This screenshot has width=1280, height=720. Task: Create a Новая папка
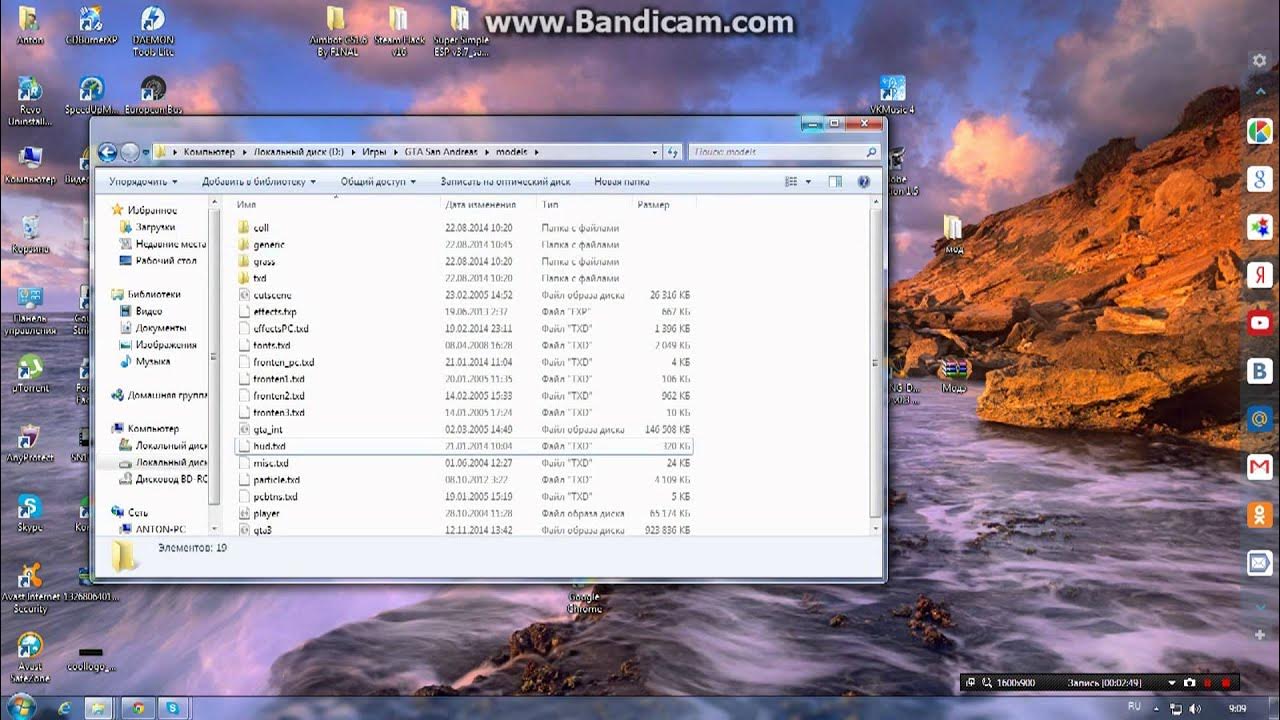tap(622, 182)
